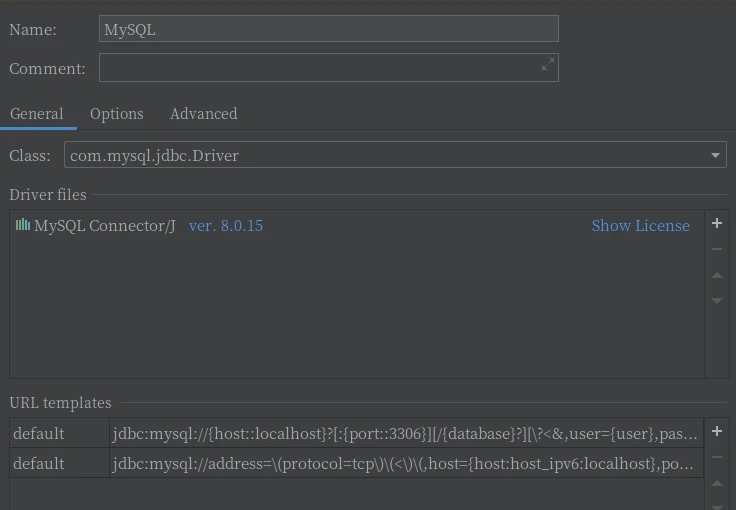Add a new URL template with plus

pyautogui.click(x=716, y=432)
